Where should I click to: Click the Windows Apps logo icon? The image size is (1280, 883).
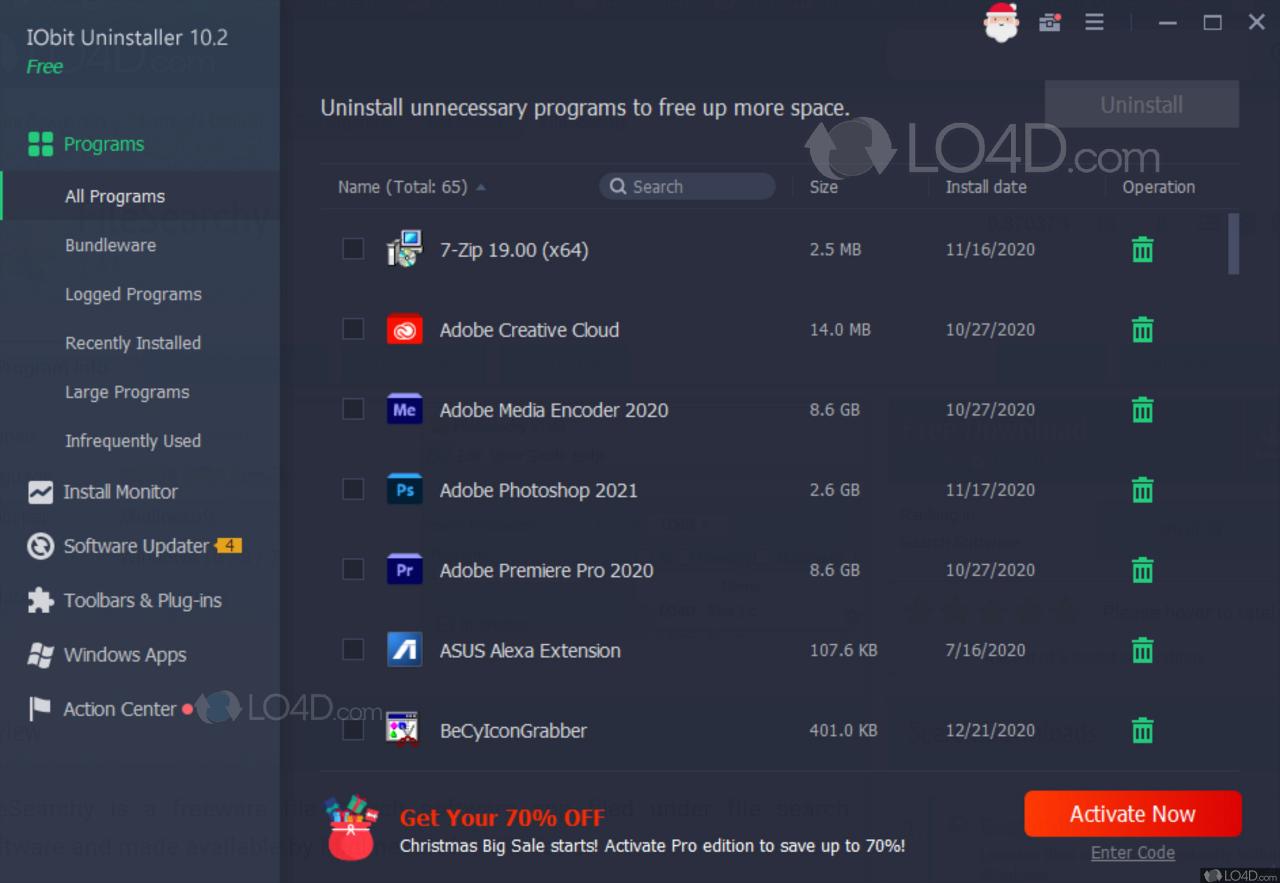[40, 655]
